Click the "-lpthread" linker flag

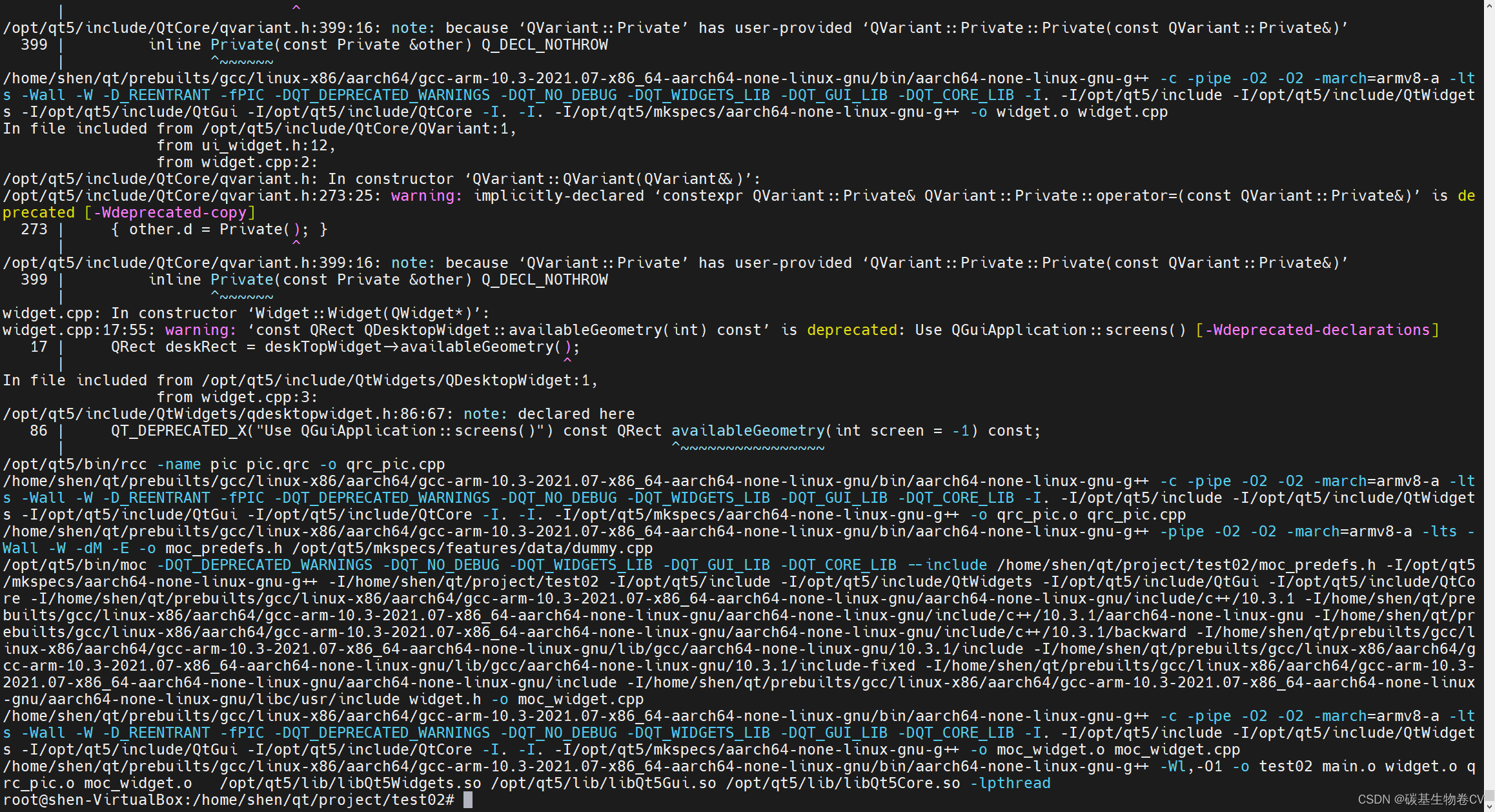[1010, 783]
